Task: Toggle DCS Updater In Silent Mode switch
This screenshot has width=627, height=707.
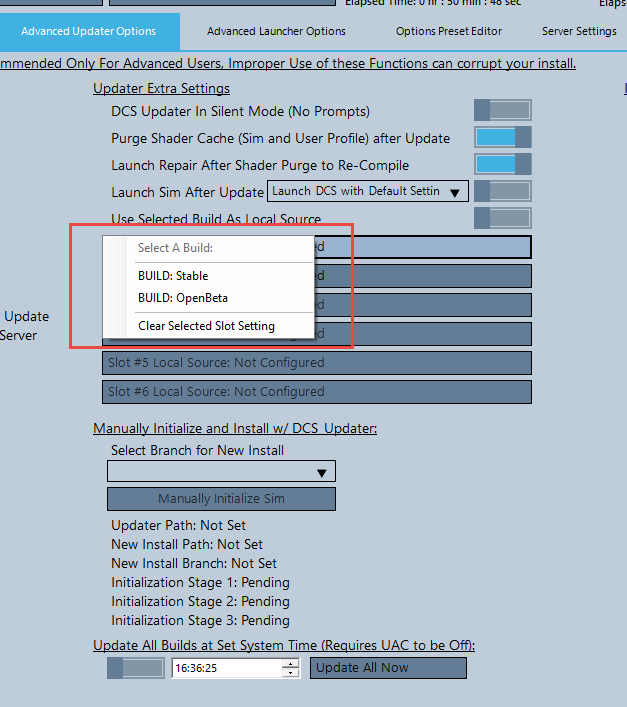Action: [503, 110]
